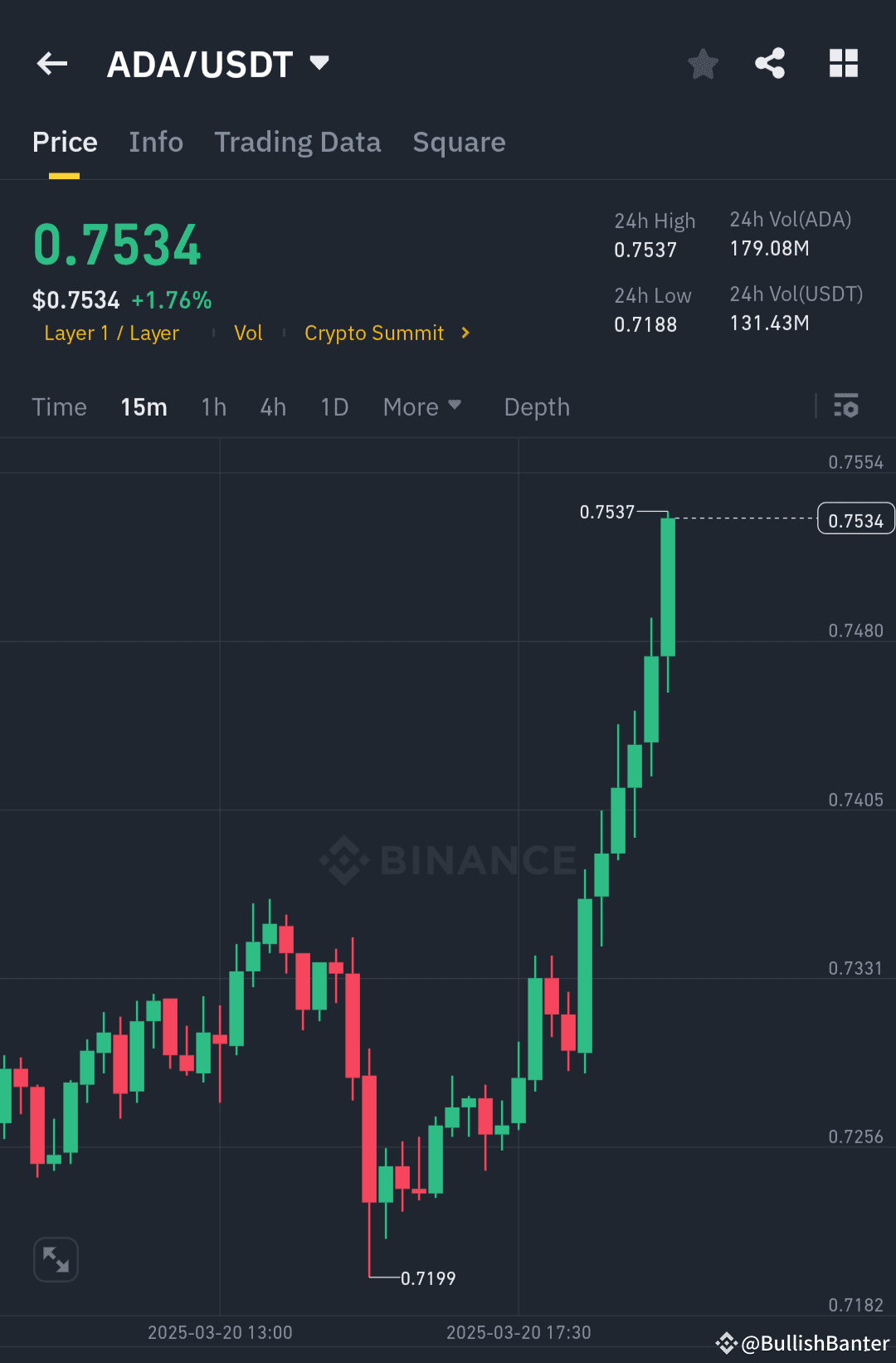Screen dimensions: 896x1363
Task: Open the Info section link
Action: [x=156, y=142]
